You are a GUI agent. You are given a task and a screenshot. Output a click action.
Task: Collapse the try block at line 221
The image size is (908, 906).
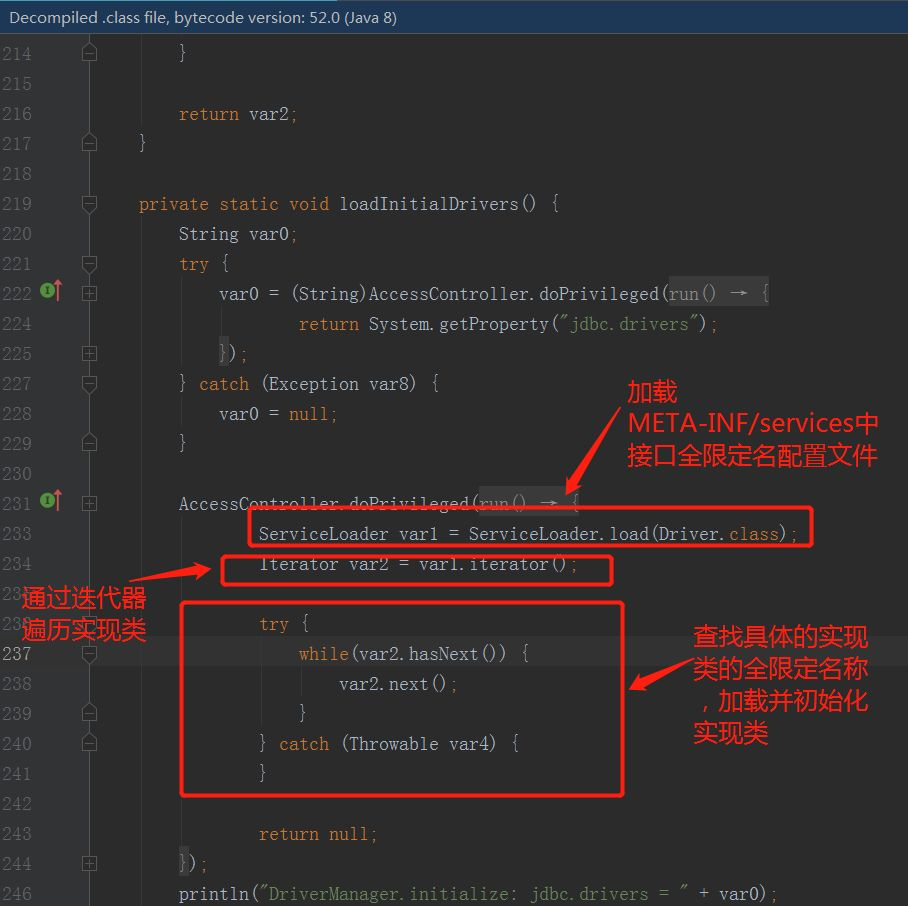click(x=88, y=263)
